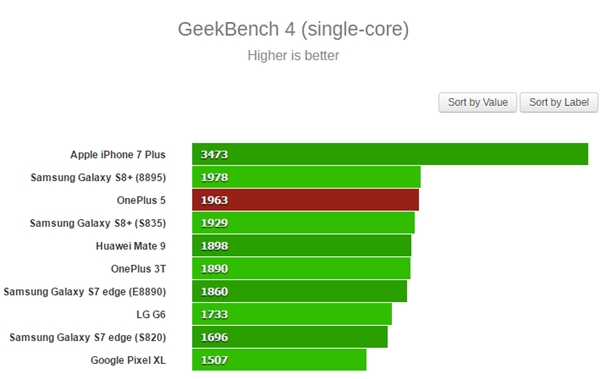Click the Sort by Value button

pos(478,102)
